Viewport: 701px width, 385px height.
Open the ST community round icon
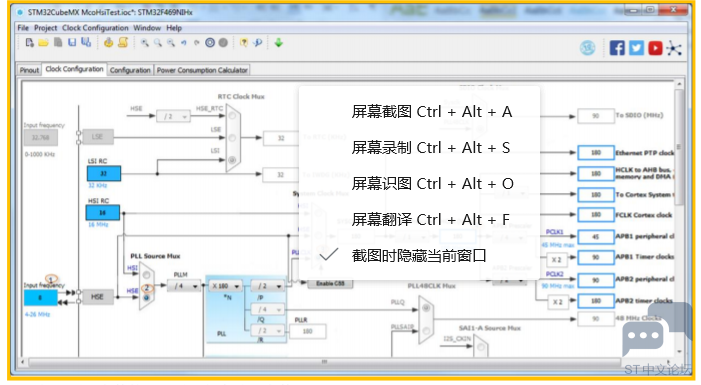click(588, 47)
